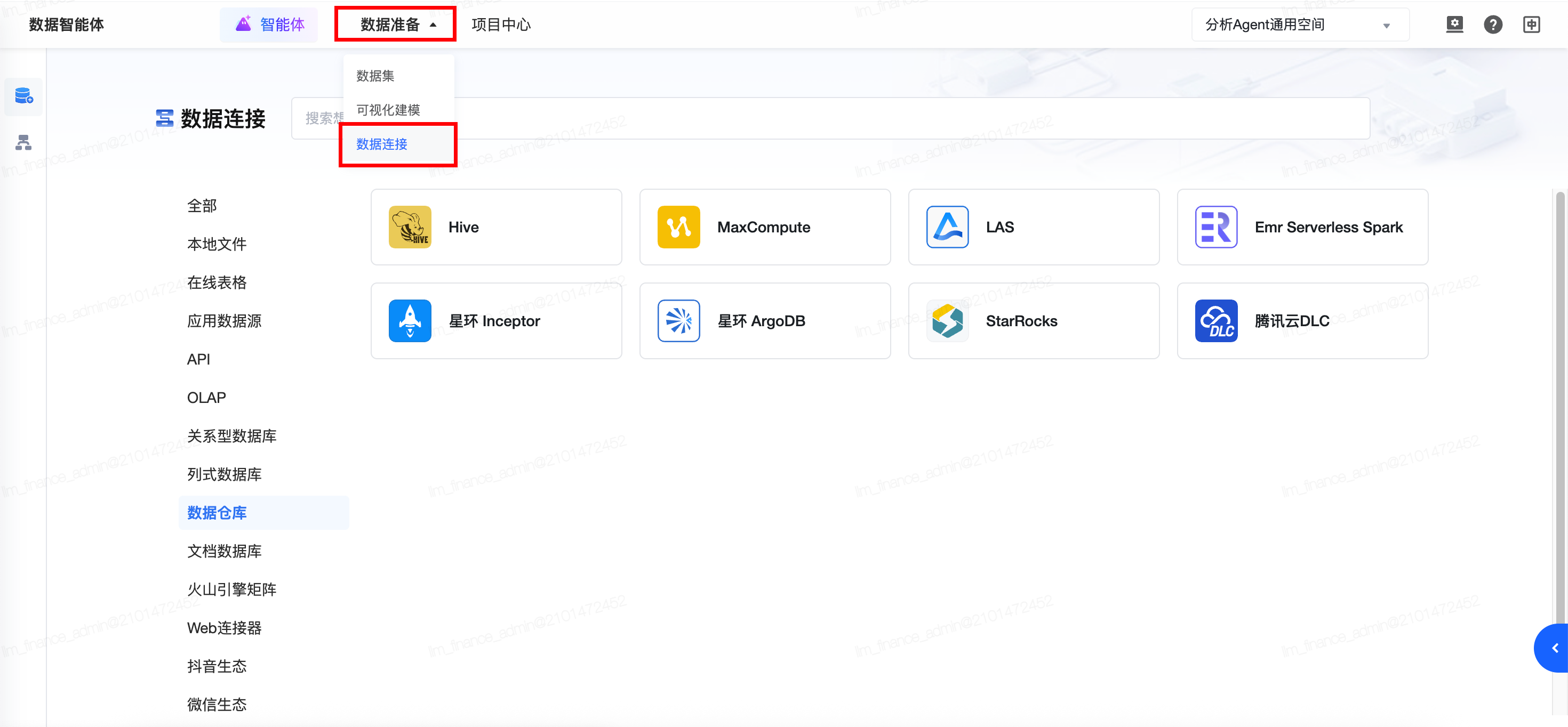Click the MaxCompute yellow logo icon
The width and height of the screenshot is (1568, 727).
click(x=679, y=227)
